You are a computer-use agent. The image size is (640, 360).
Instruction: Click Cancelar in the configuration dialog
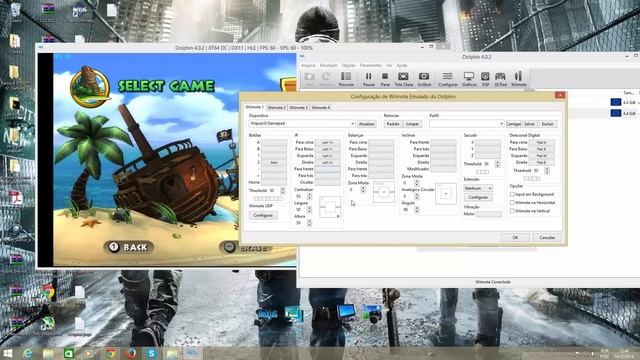[x=547, y=238]
